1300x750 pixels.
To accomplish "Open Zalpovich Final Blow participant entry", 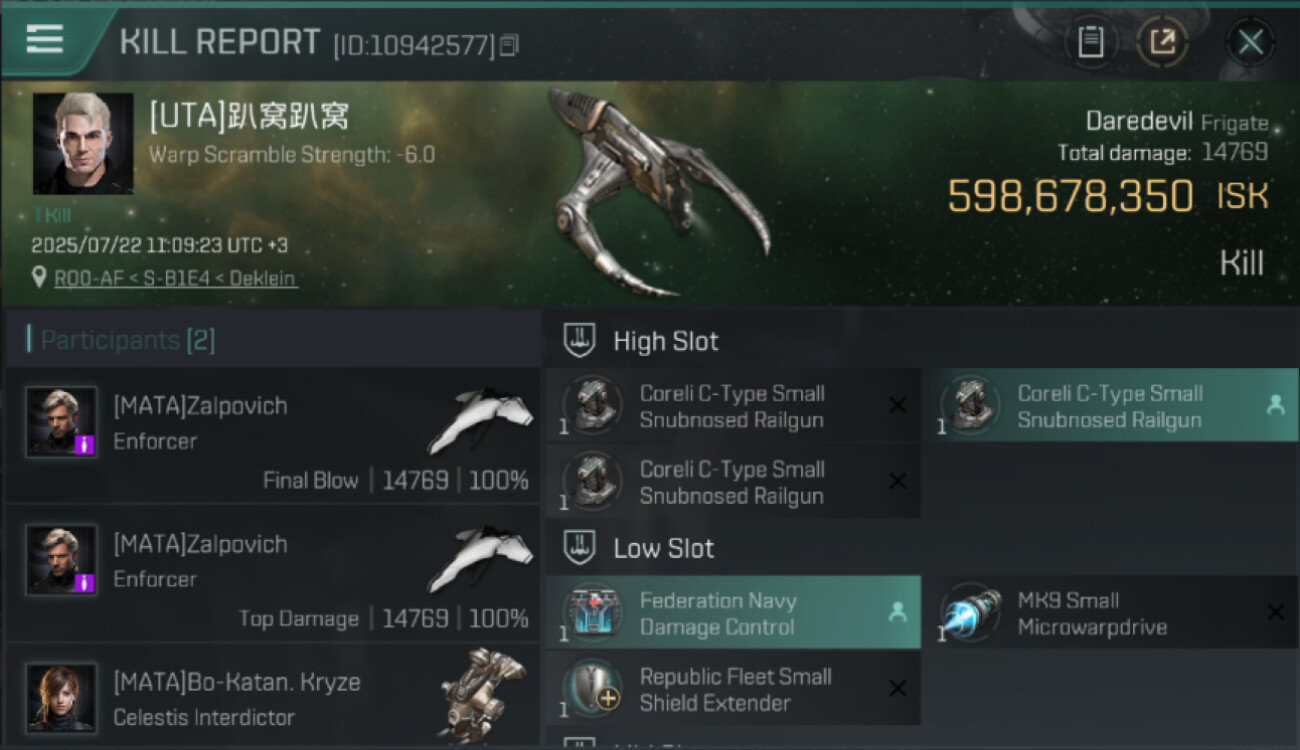I will (273, 435).
